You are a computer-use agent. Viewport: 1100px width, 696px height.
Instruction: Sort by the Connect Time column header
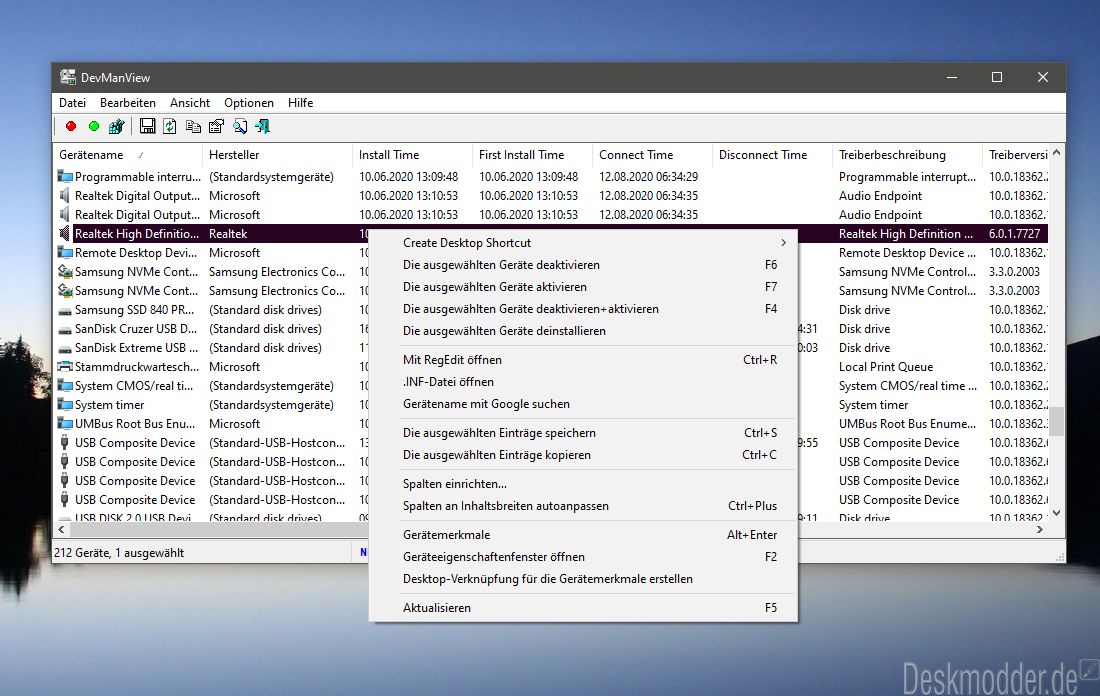click(652, 155)
